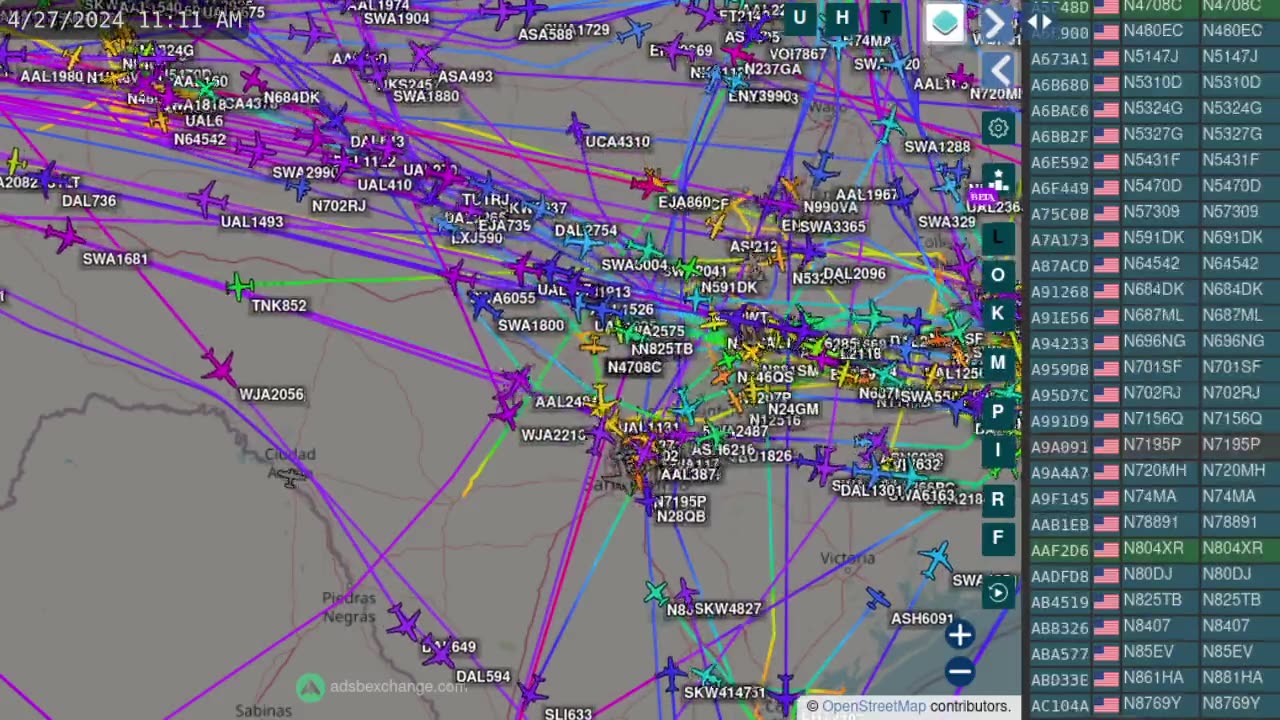This screenshot has width=1280, height=720.
Task: Toggle the O button on the map sidebar
Action: click(x=998, y=275)
